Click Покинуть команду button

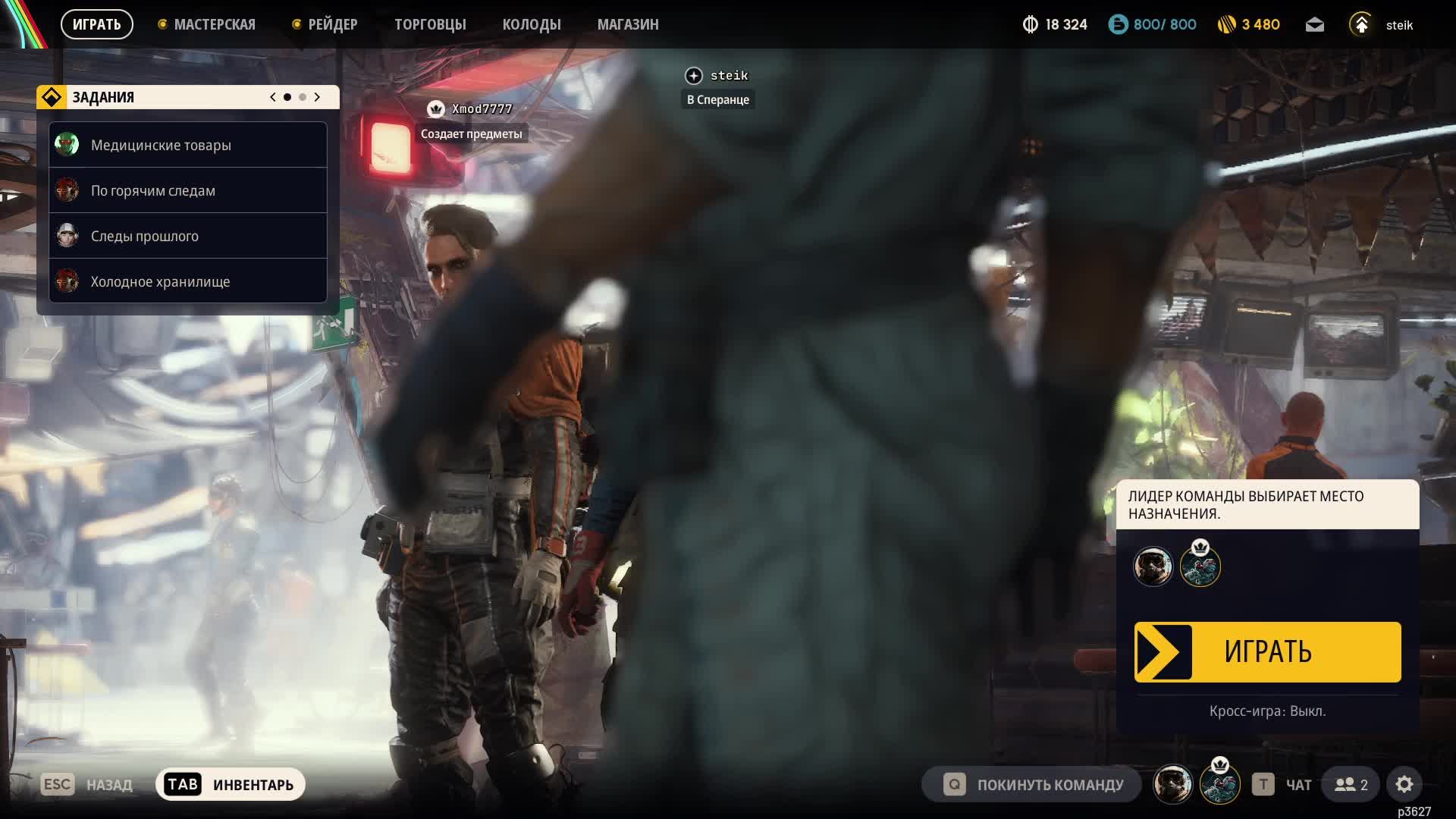[1032, 784]
